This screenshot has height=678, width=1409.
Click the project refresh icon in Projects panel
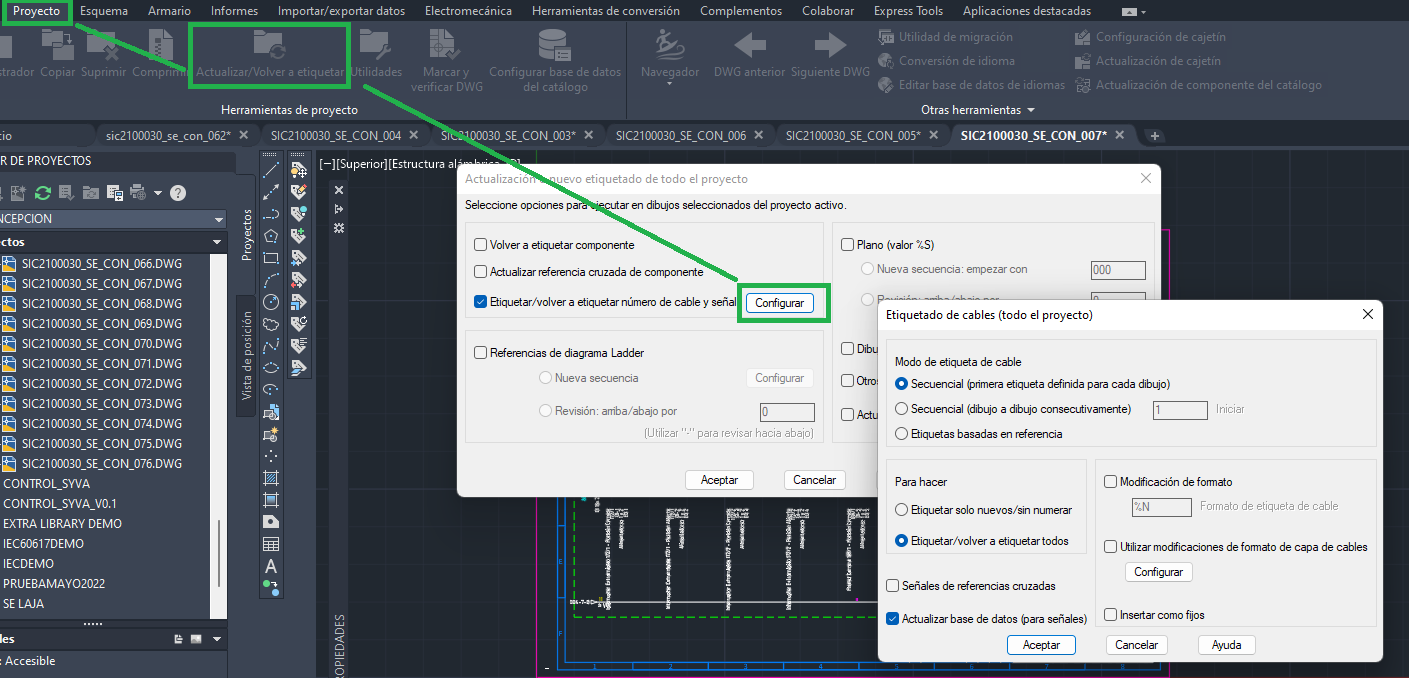point(43,193)
